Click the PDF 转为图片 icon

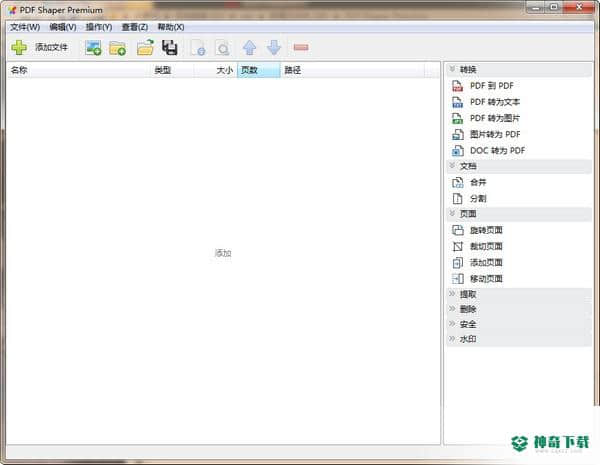(458, 118)
